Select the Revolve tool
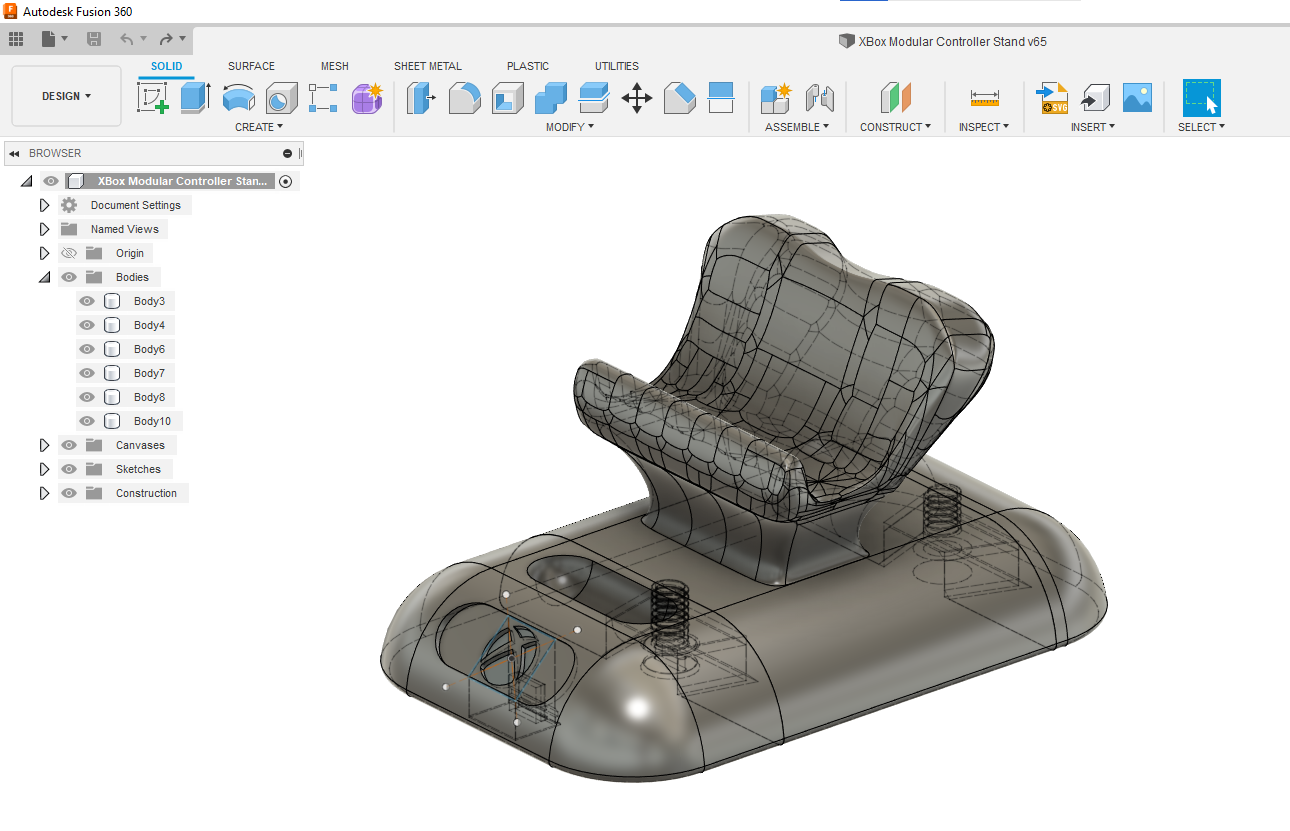This screenshot has width=1290, height=831. (239, 97)
